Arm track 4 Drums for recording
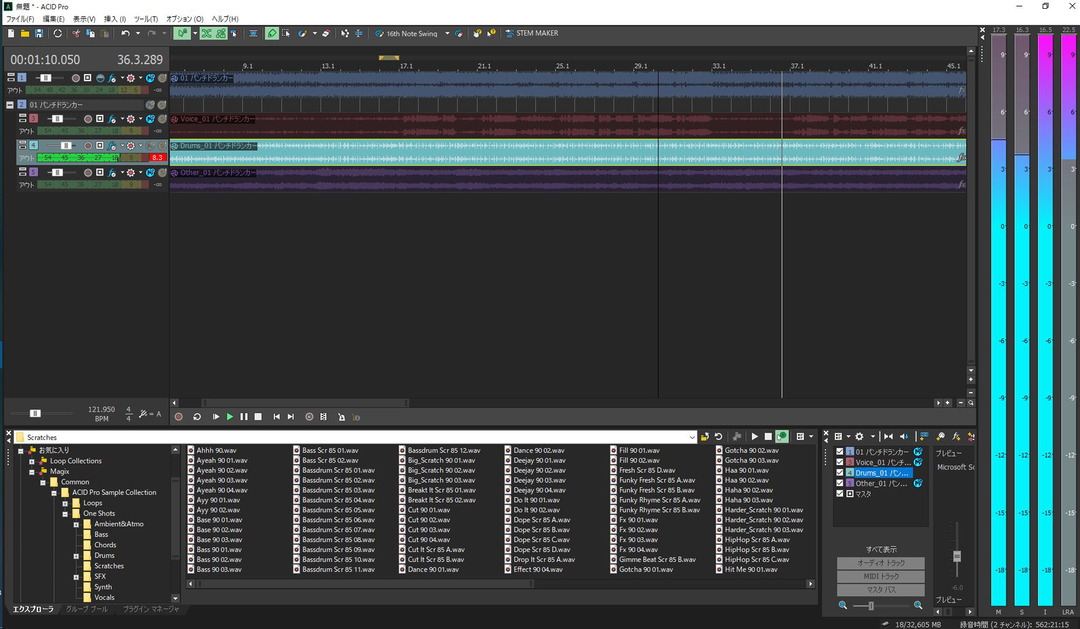Viewport: 1080px width, 629px height. 87,145
